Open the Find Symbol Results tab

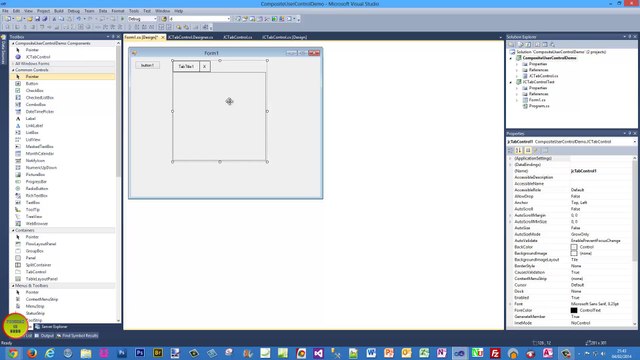click(78, 336)
